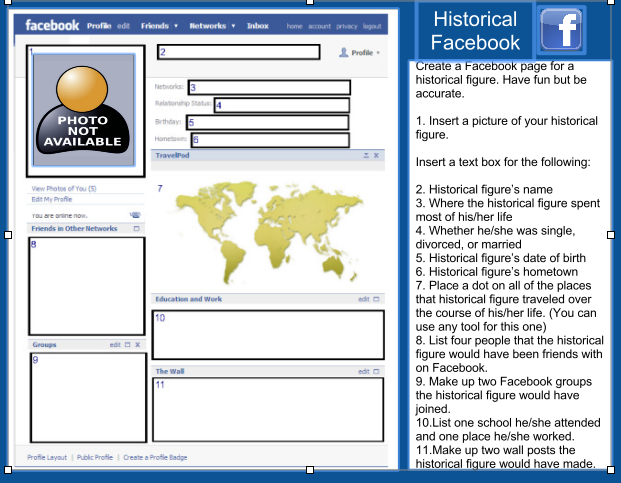
Task: Click name text box numbered 2
Action: pos(239,52)
